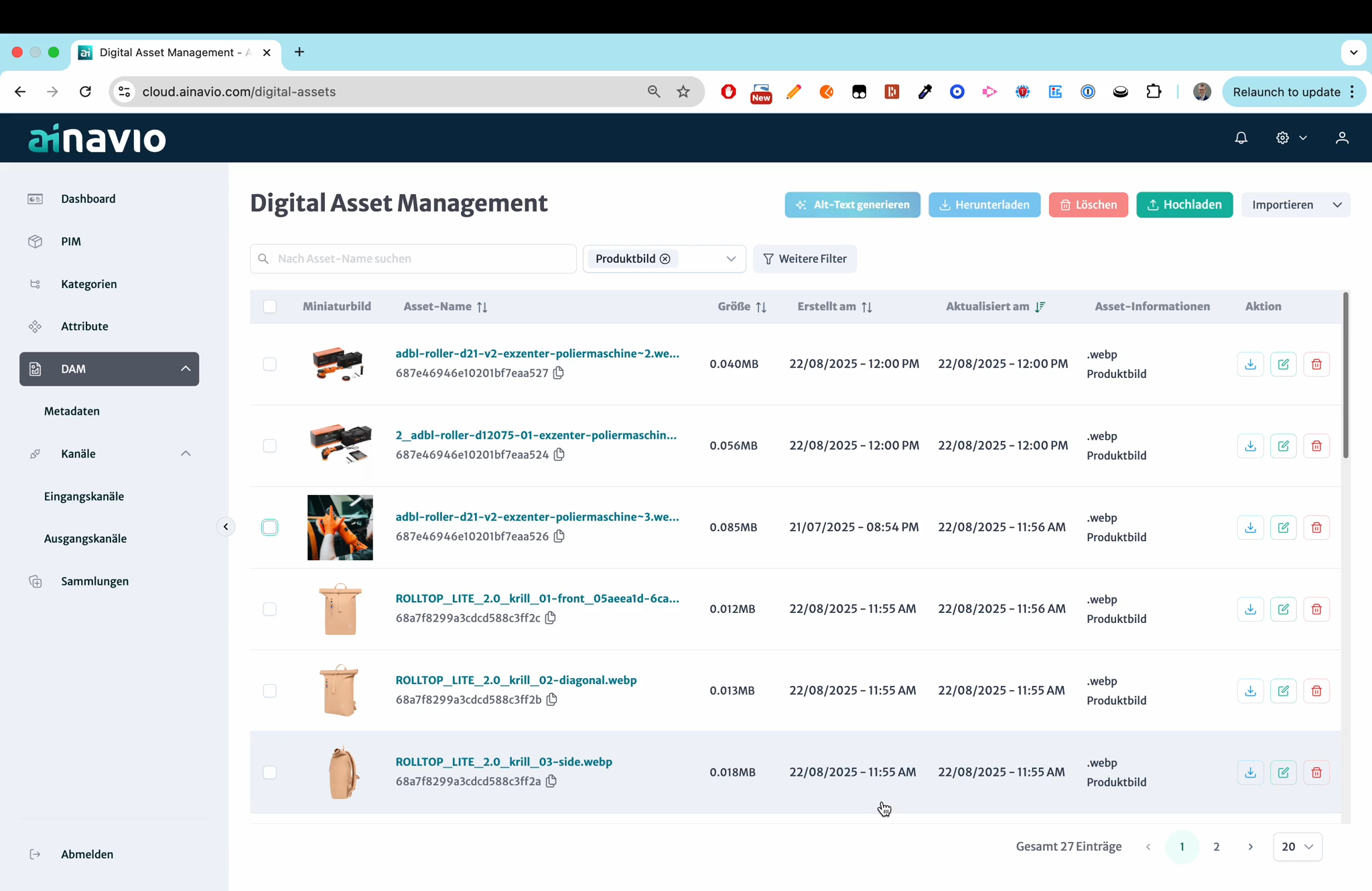
Task: Collapse the sidebar with the arrow button
Action: (226, 527)
